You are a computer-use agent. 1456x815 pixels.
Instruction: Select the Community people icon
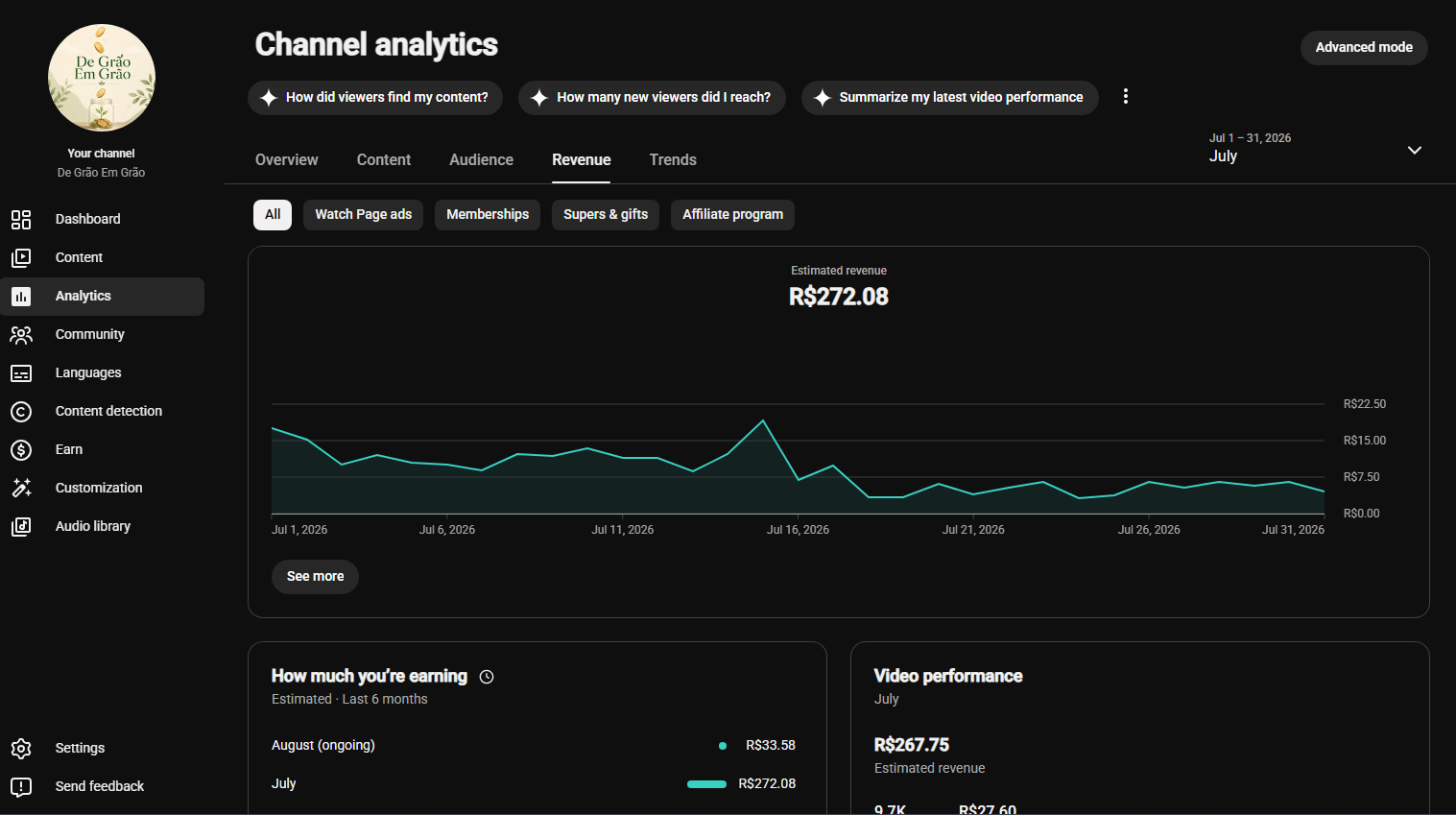tap(21, 334)
